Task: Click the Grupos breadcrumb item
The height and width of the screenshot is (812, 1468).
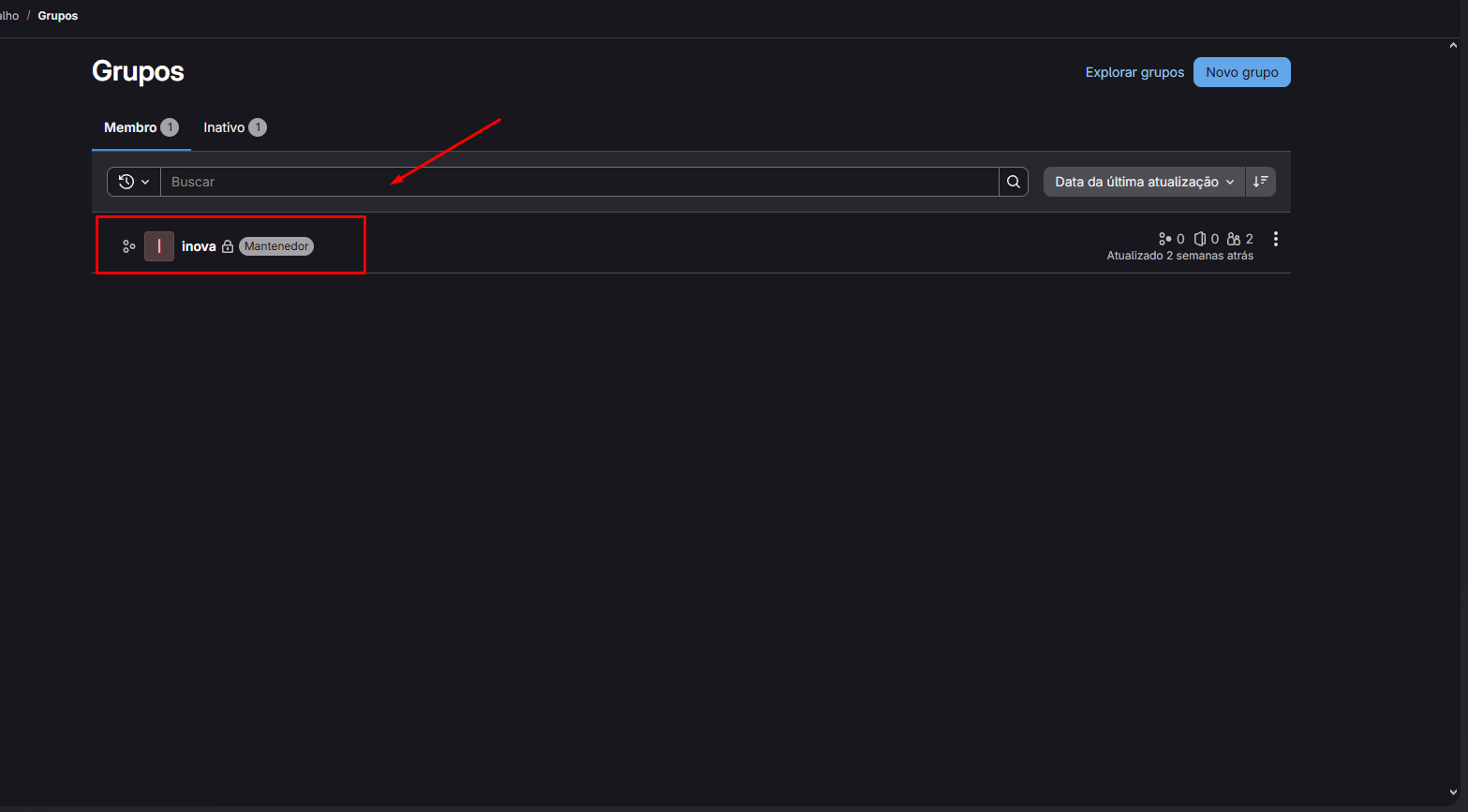Action: [58, 16]
